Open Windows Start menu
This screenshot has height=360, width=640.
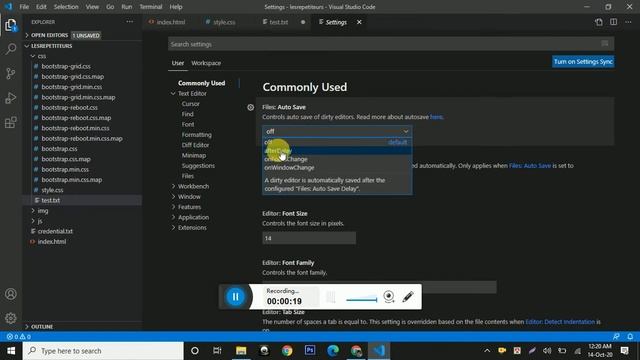click(x=11, y=351)
